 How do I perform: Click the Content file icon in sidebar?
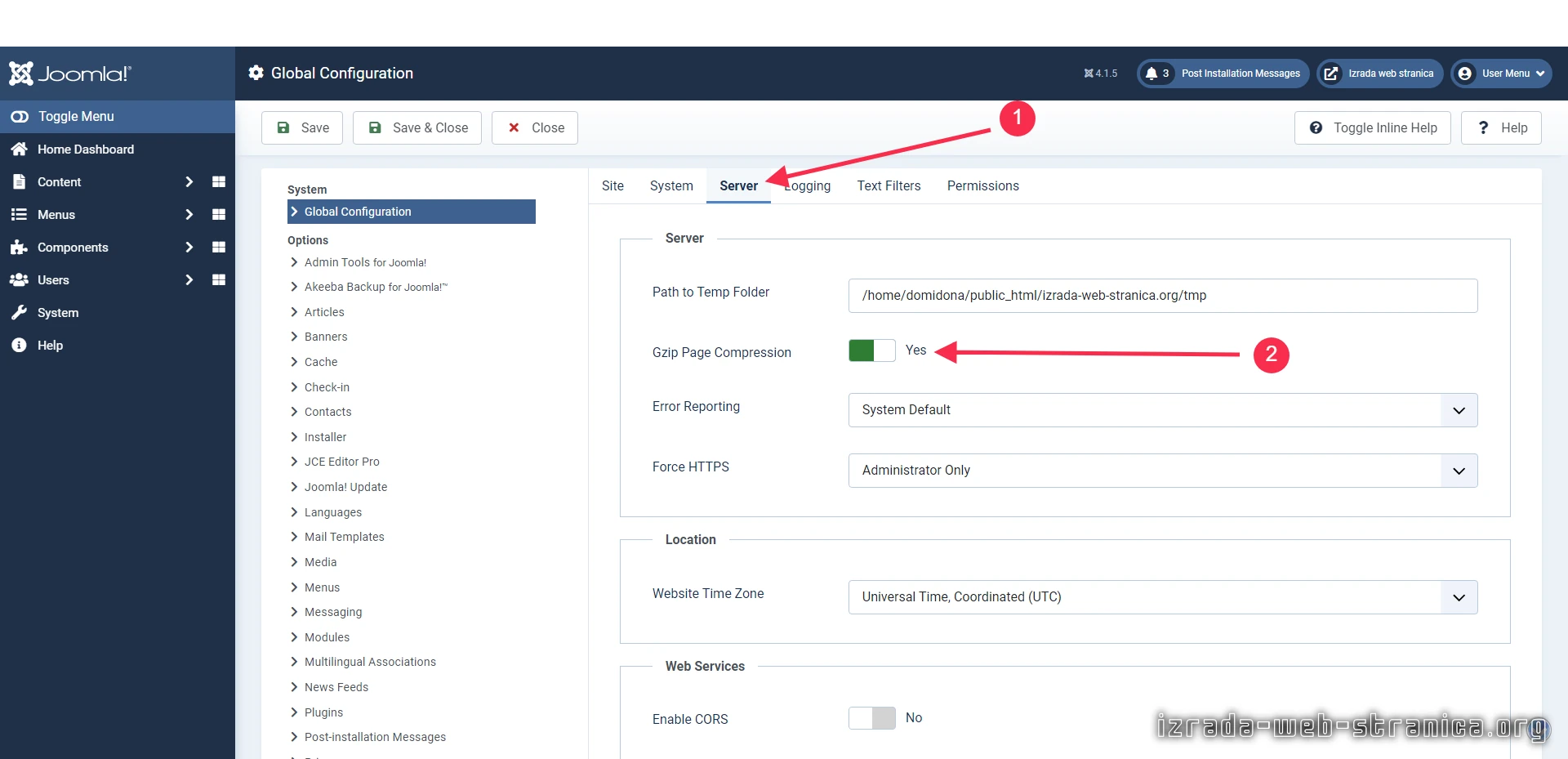point(20,182)
